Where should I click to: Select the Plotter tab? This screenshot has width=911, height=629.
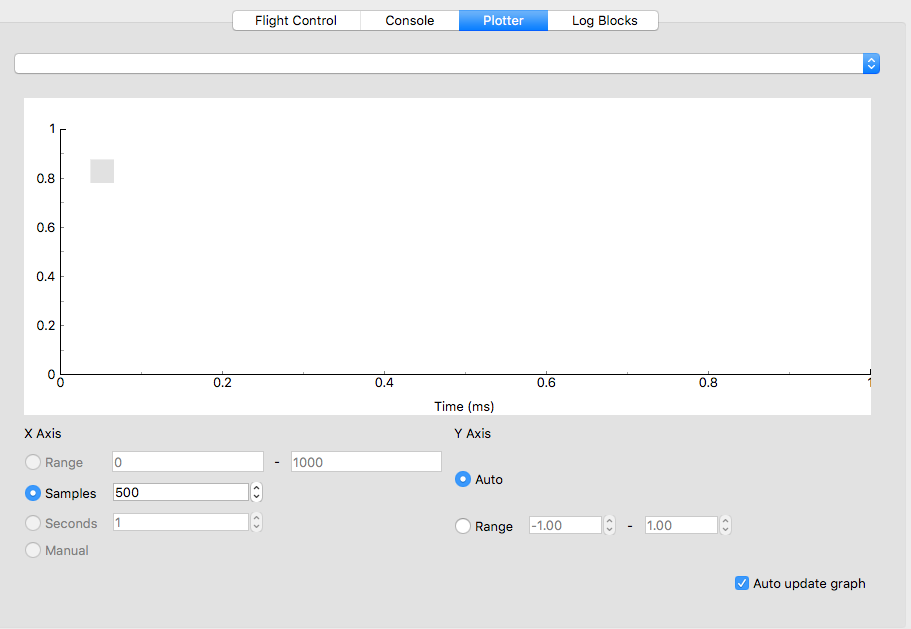point(503,20)
